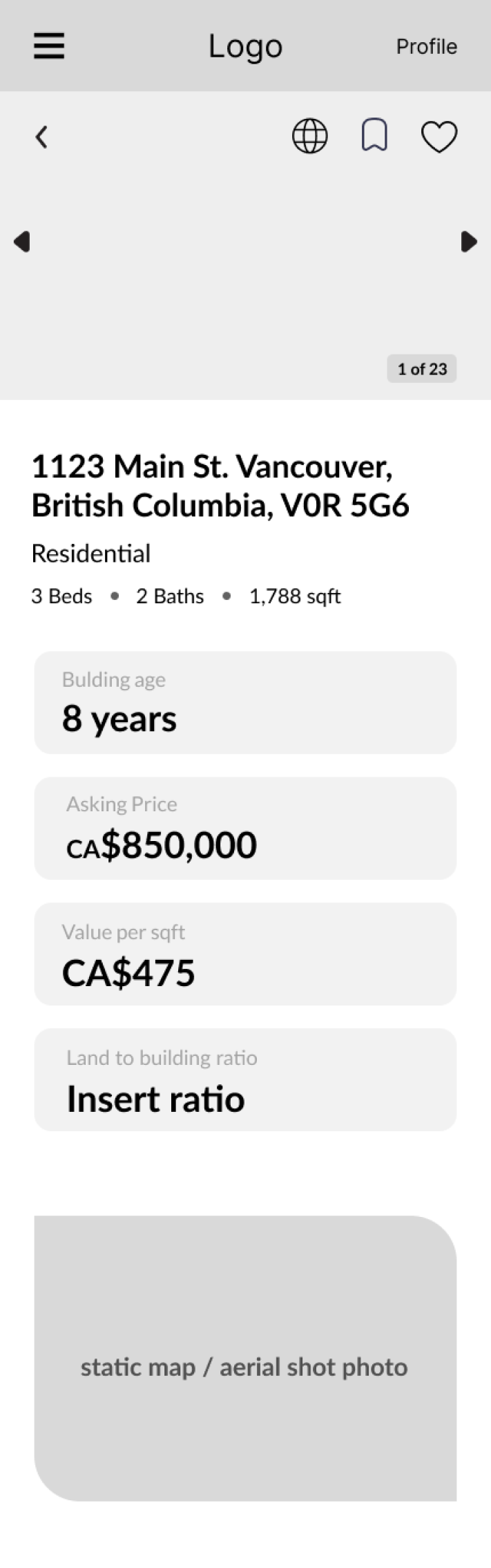Open the hamburger menu

[x=49, y=46]
